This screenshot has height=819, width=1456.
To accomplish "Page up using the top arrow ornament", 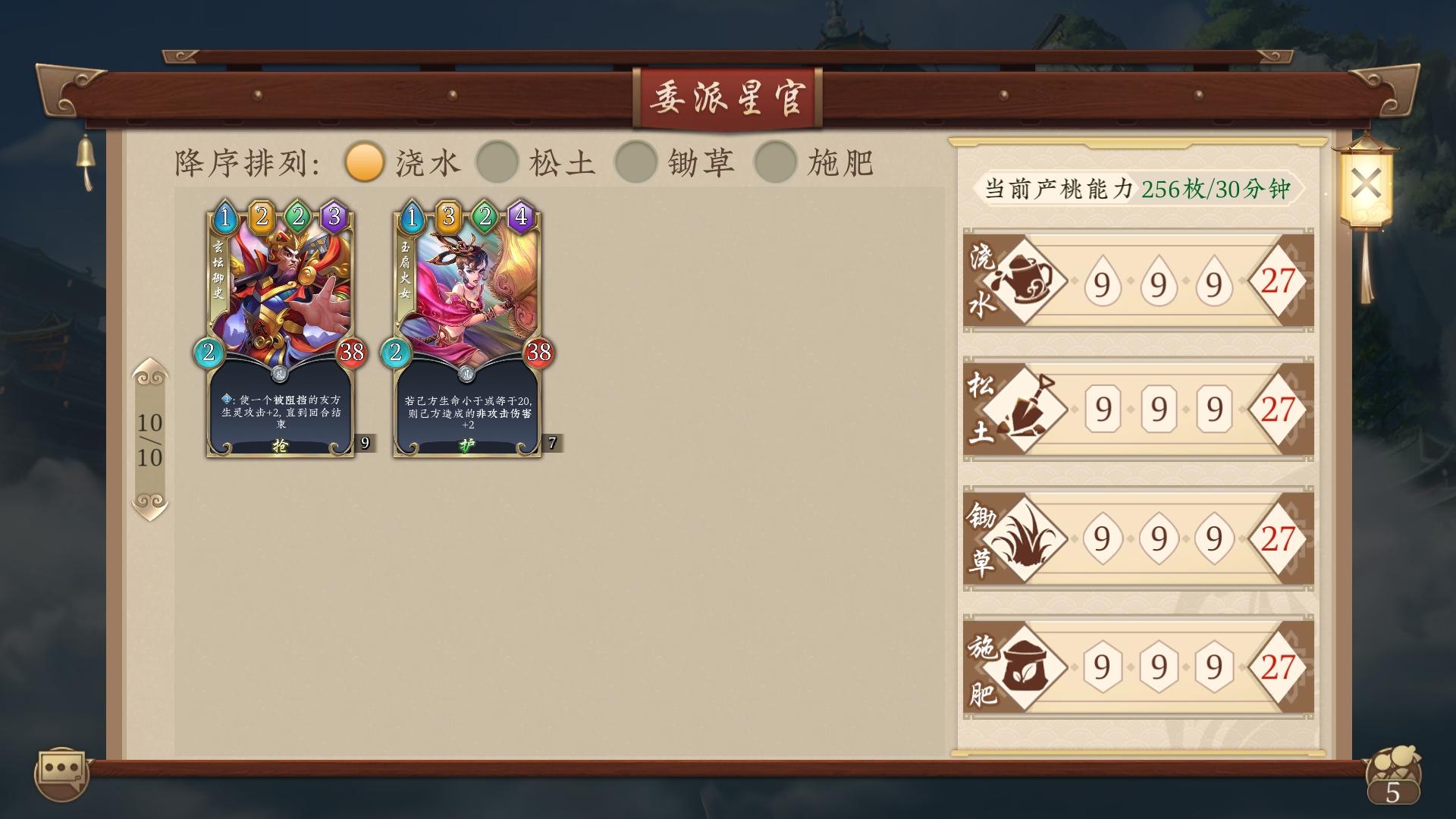I will [150, 373].
